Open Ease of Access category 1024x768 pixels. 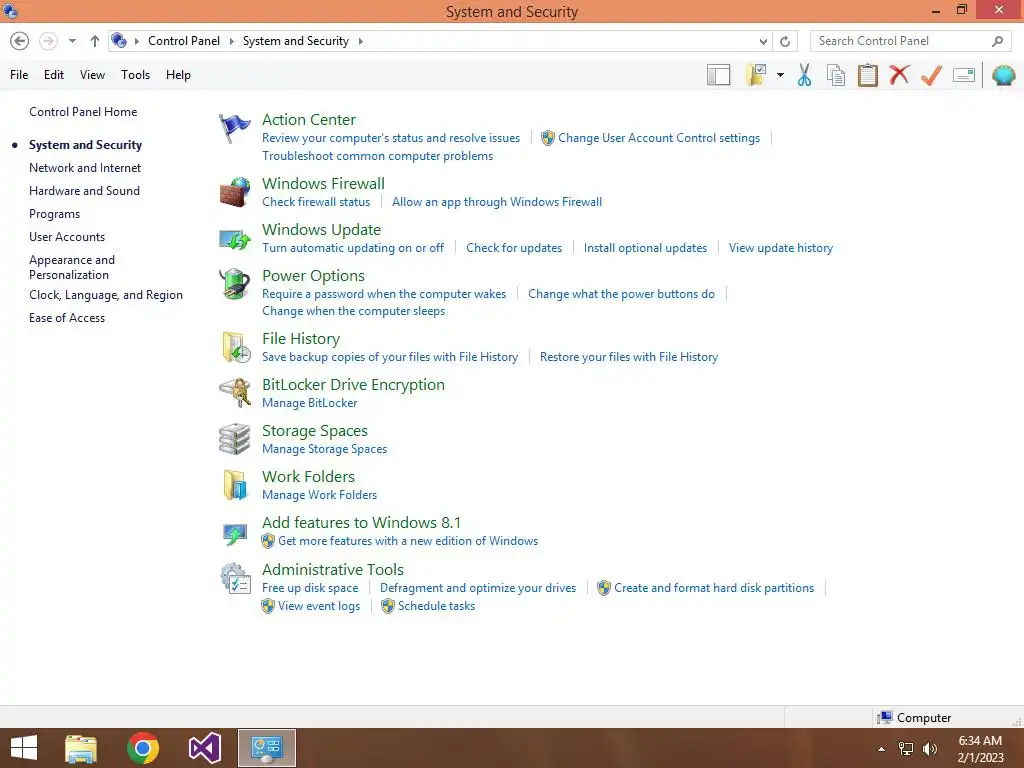click(67, 318)
